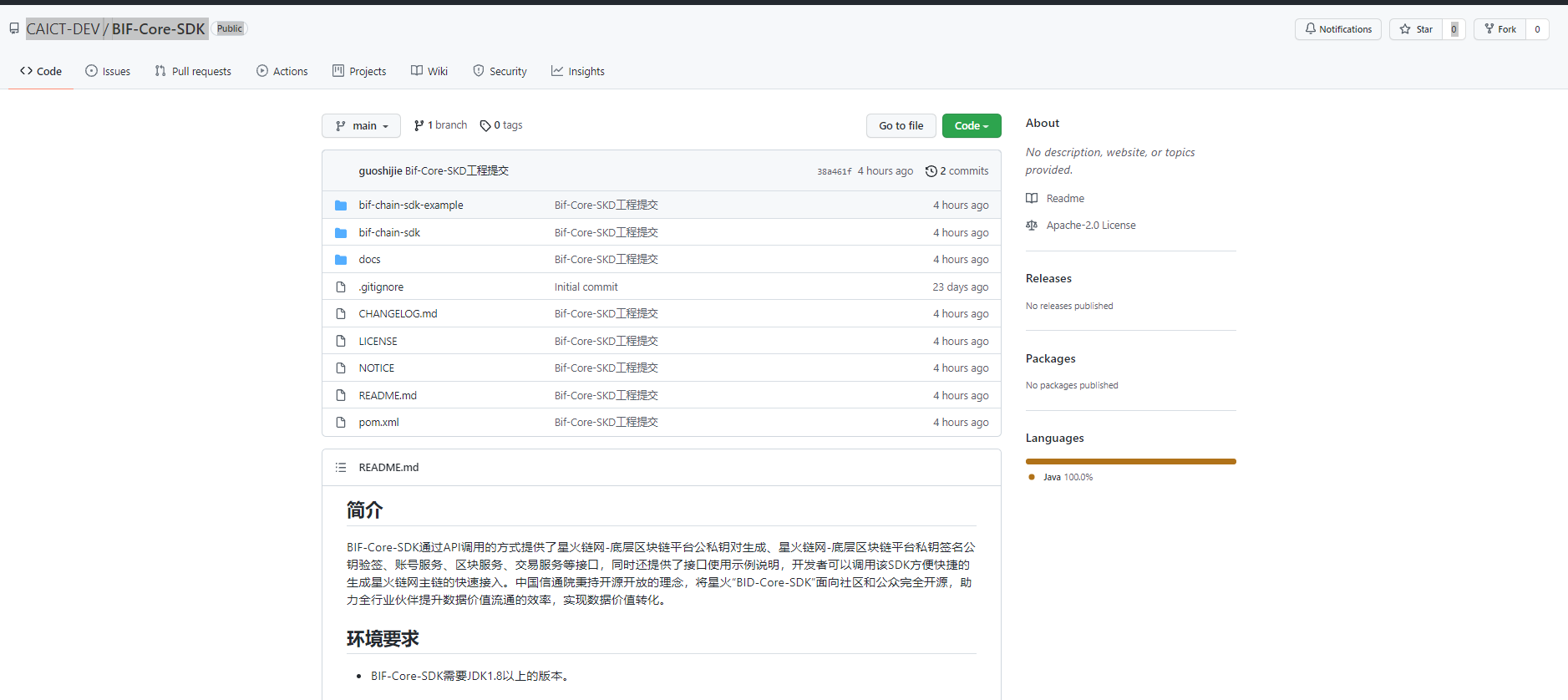Image resolution: width=1568 pixels, height=700 pixels.
Task: Open commit hash 38a461f
Action: tap(835, 172)
